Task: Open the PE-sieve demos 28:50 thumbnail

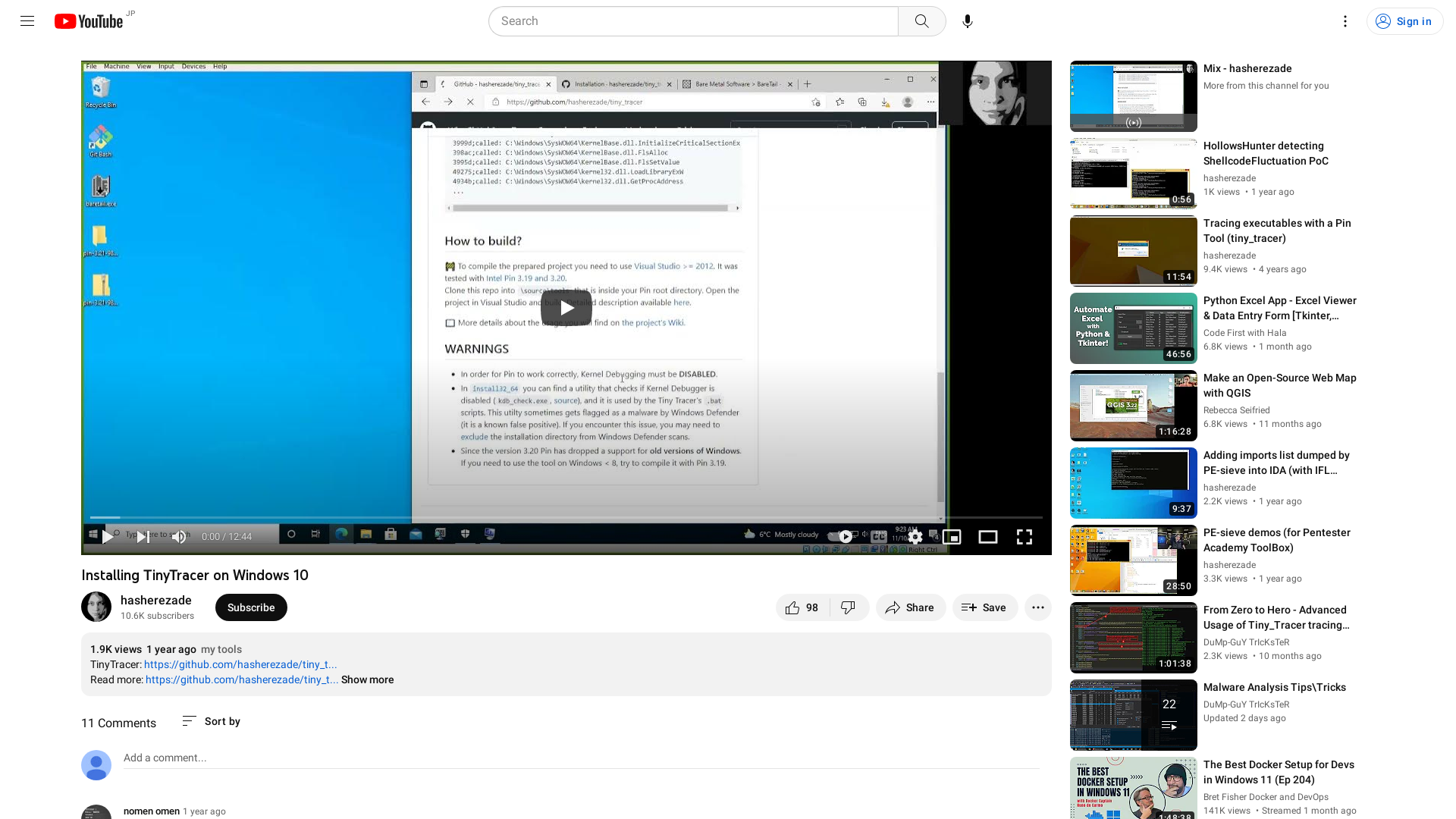Action: [x=1133, y=560]
